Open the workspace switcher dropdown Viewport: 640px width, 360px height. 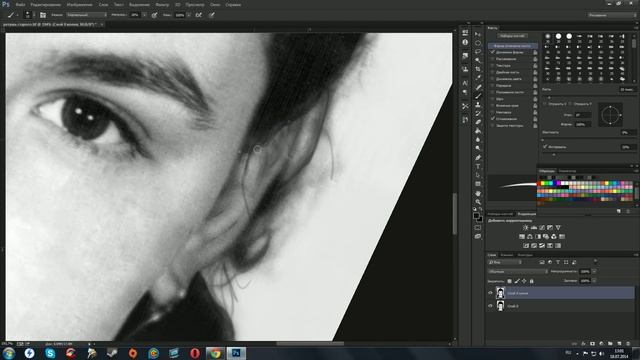[x=611, y=15]
